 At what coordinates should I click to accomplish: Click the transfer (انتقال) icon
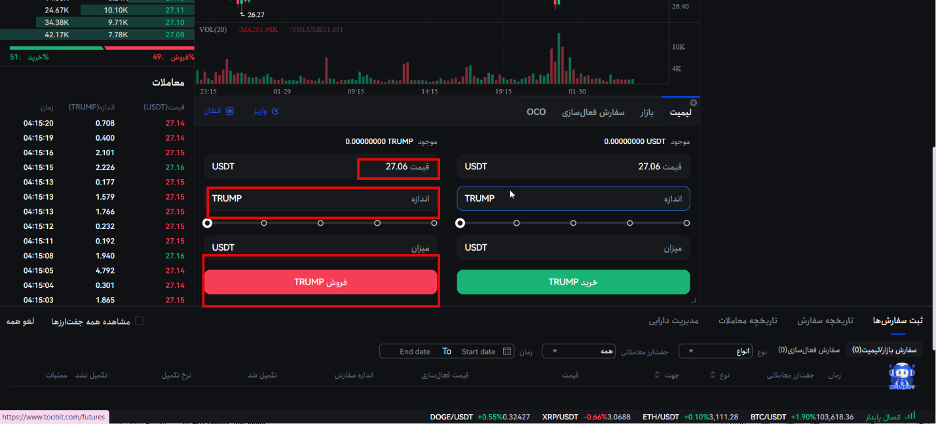[229, 111]
